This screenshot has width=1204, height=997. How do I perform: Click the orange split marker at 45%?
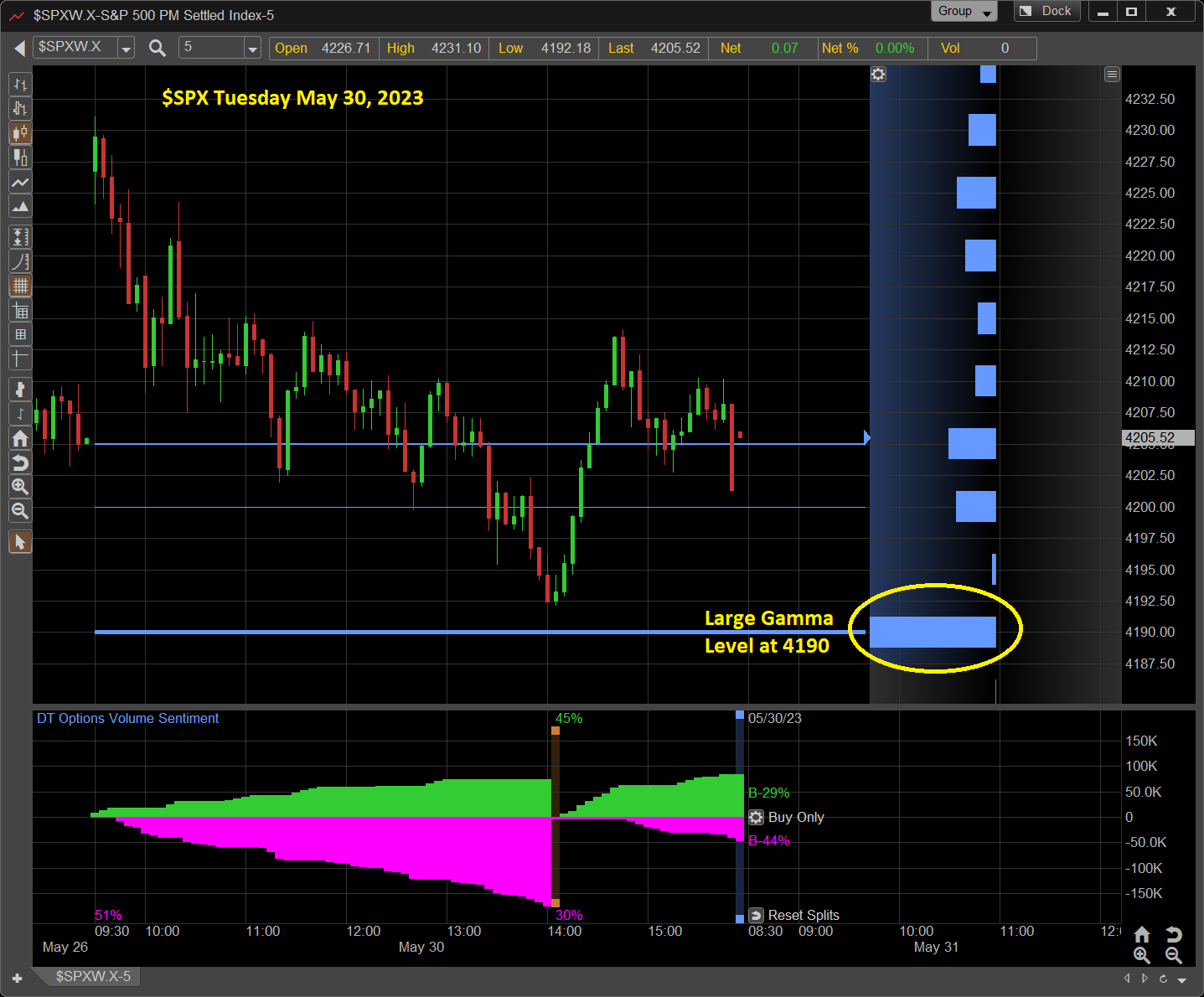tap(555, 731)
